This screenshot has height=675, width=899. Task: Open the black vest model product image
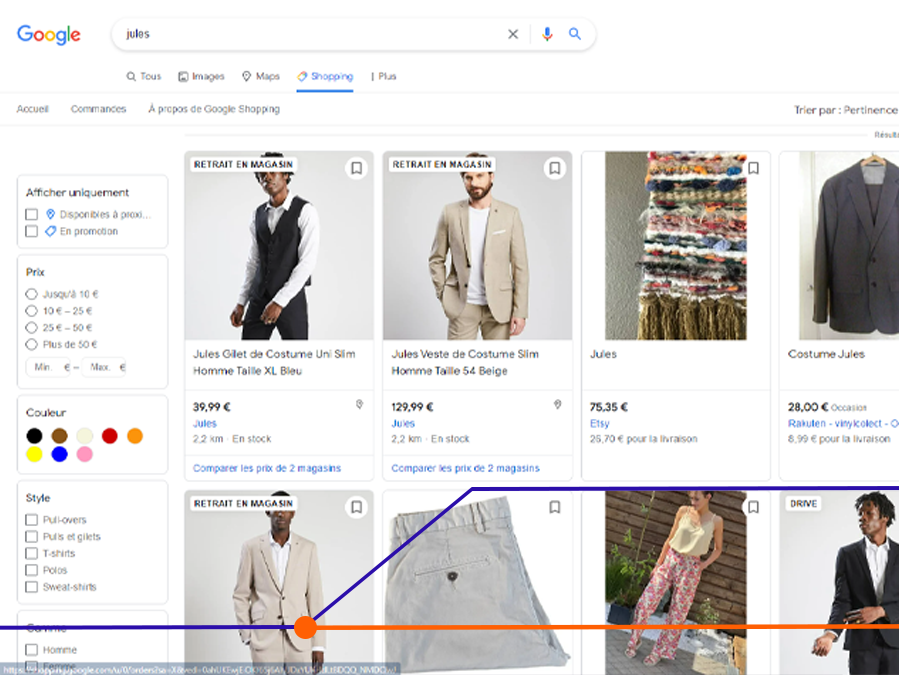point(279,245)
